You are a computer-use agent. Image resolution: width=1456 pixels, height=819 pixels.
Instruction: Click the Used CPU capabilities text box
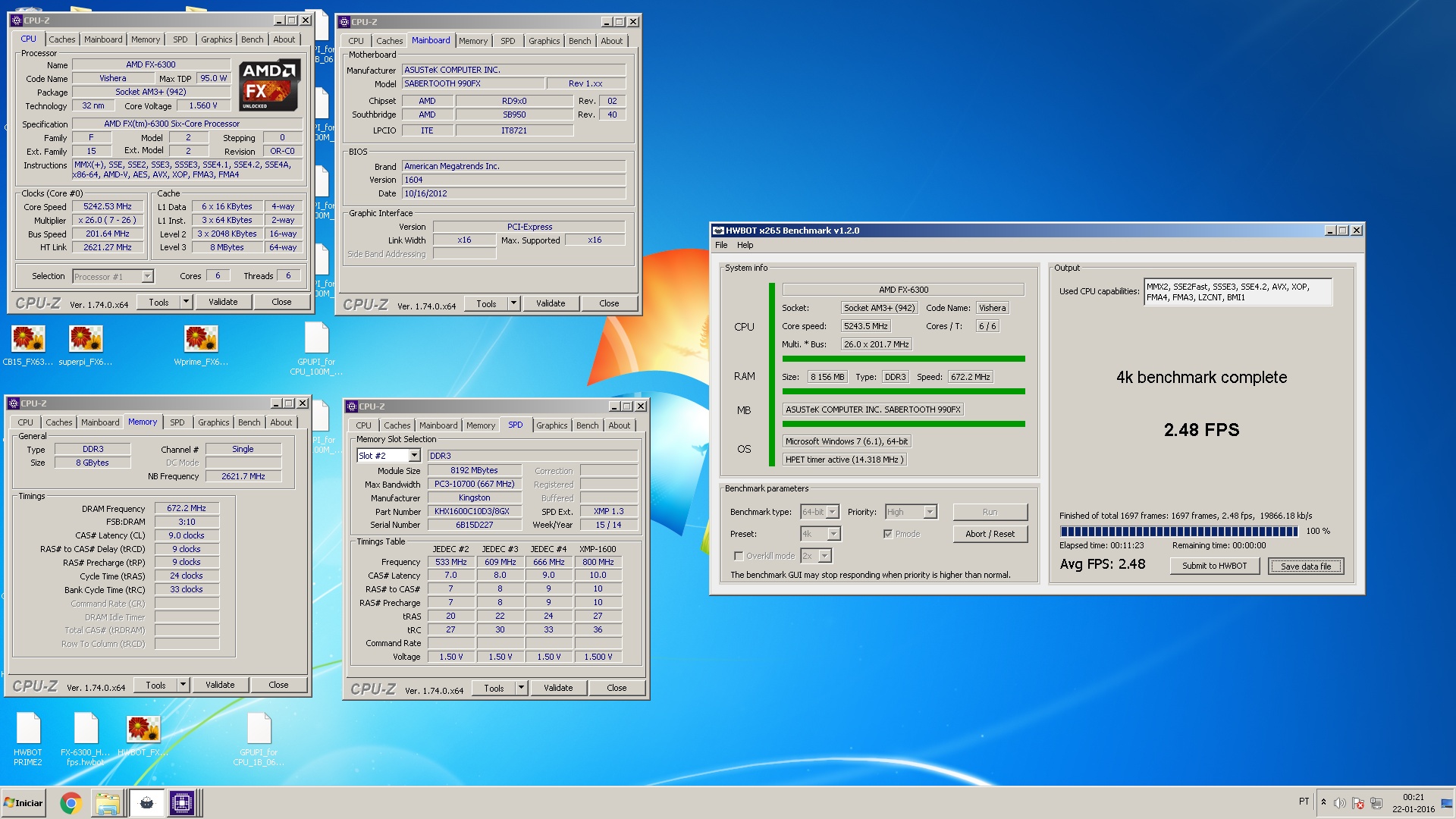point(1238,292)
